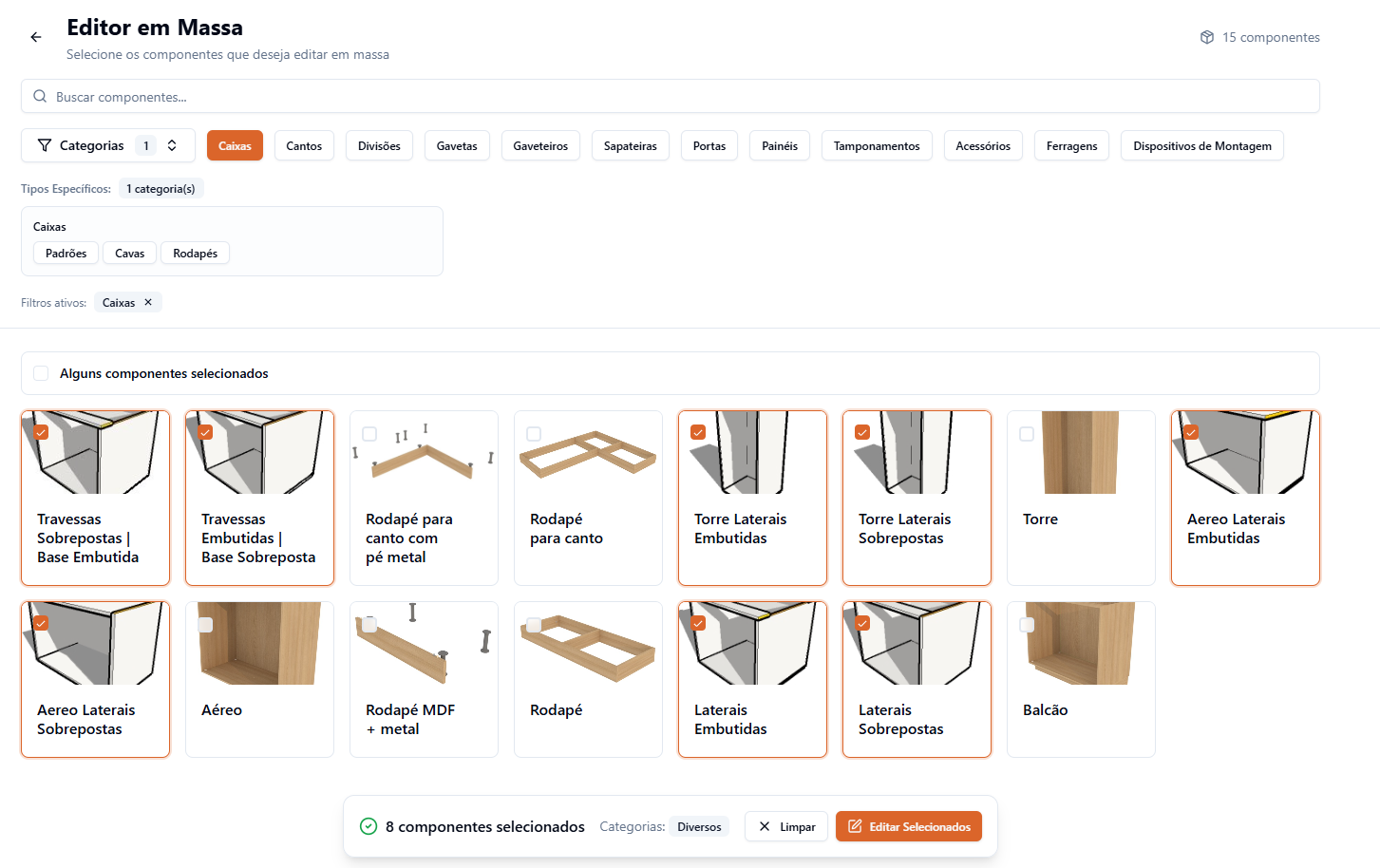Select the Ferragens category tab

(x=1071, y=145)
